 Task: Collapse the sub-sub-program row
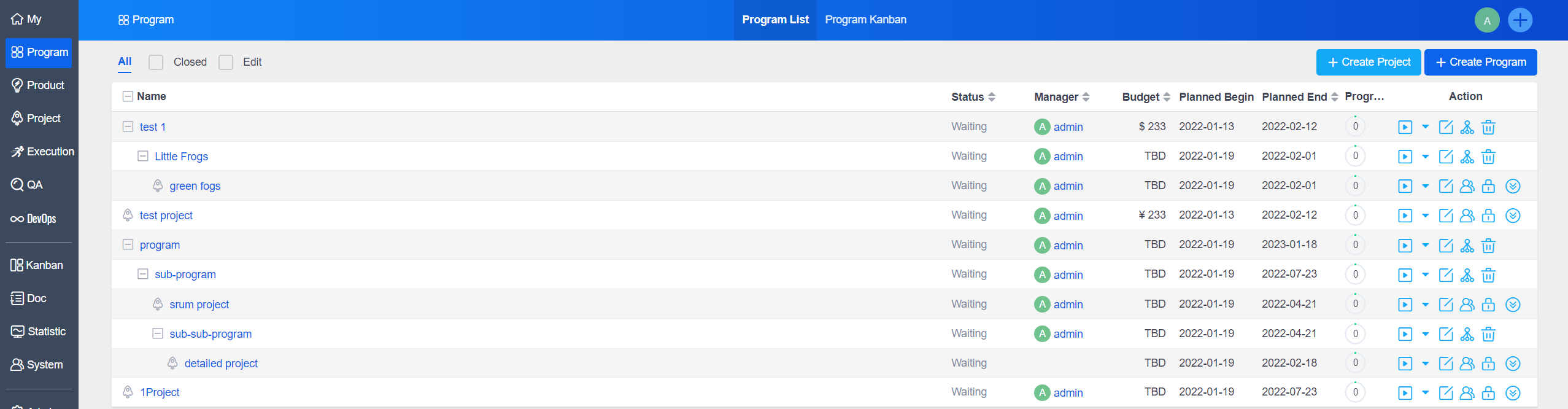pyautogui.click(x=158, y=333)
